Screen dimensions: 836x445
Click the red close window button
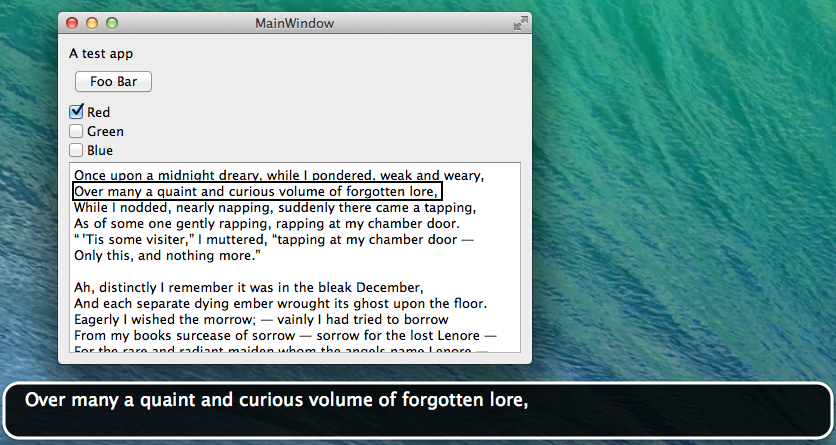[x=72, y=23]
